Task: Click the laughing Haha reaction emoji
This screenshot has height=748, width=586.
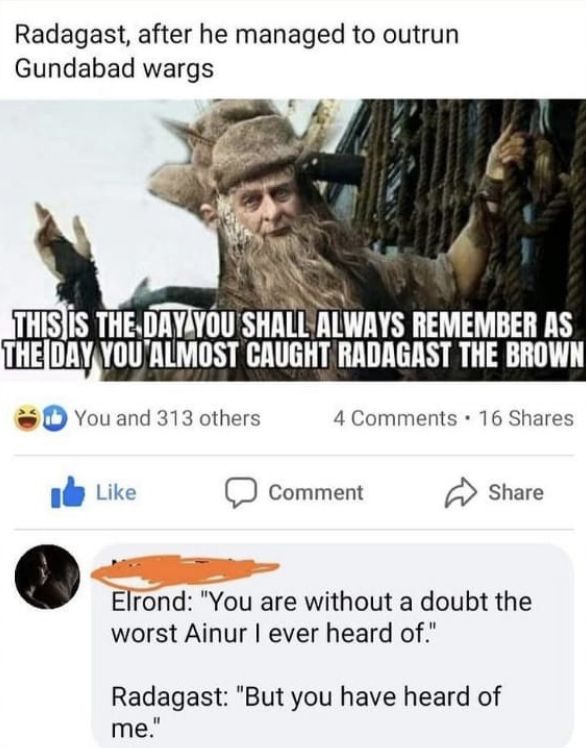Action: click(x=27, y=419)
